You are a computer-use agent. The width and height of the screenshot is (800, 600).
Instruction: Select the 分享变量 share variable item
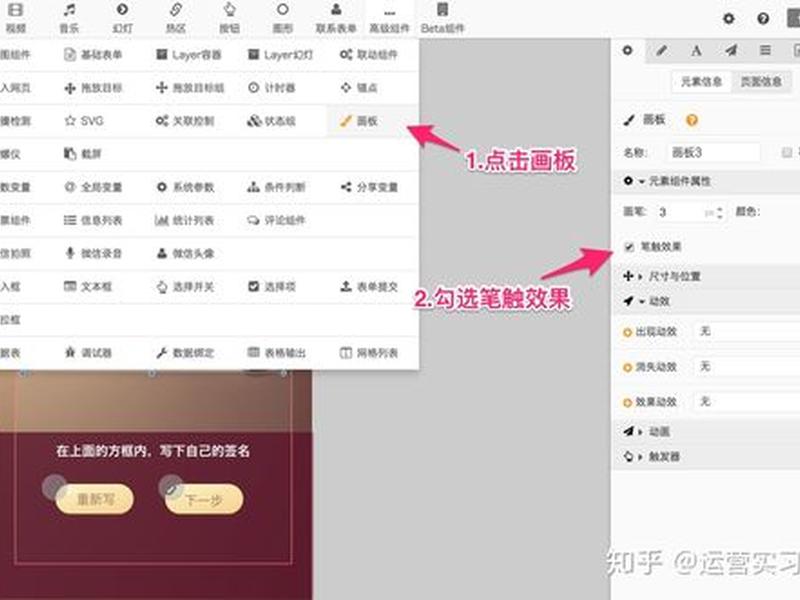[368, 187]
